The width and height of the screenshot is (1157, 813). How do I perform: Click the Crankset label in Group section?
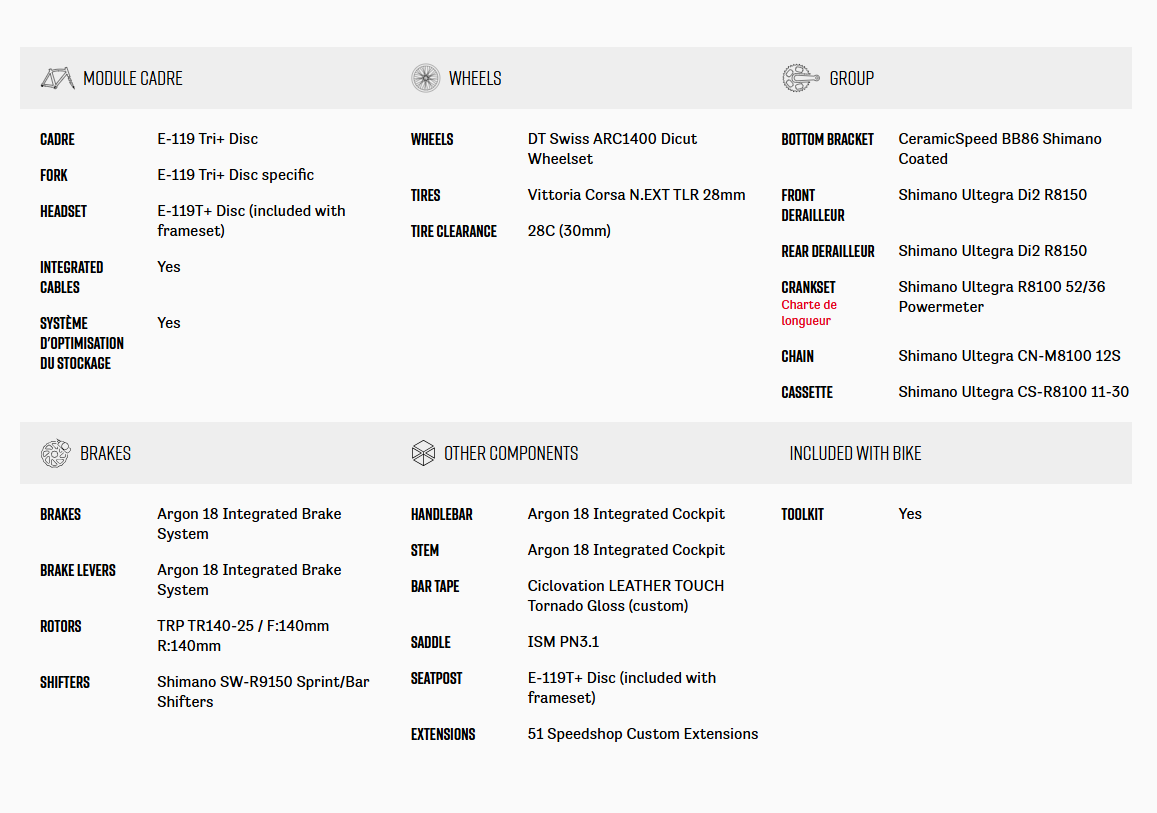808,287
